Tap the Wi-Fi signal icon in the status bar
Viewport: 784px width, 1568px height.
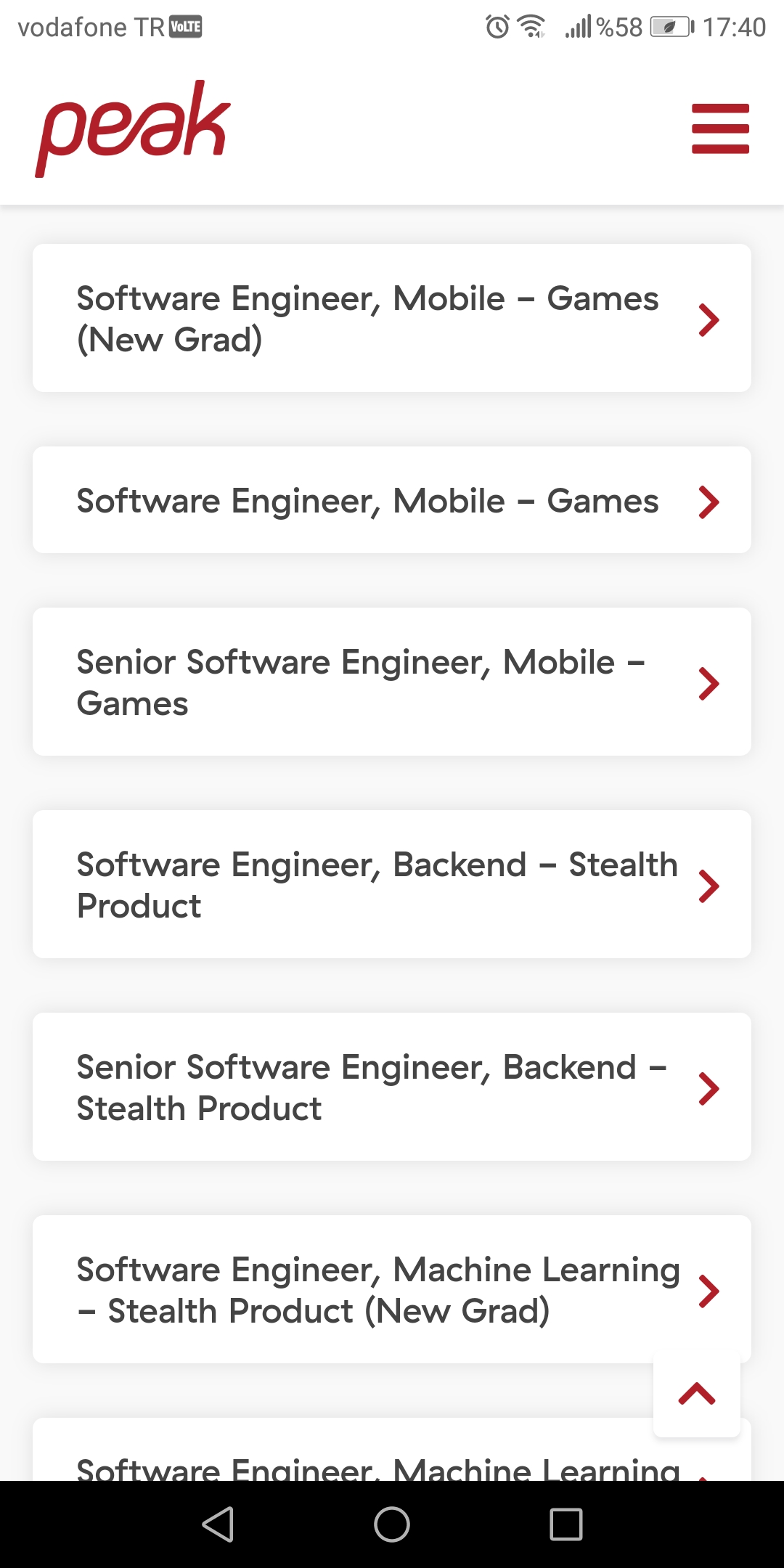531,27
